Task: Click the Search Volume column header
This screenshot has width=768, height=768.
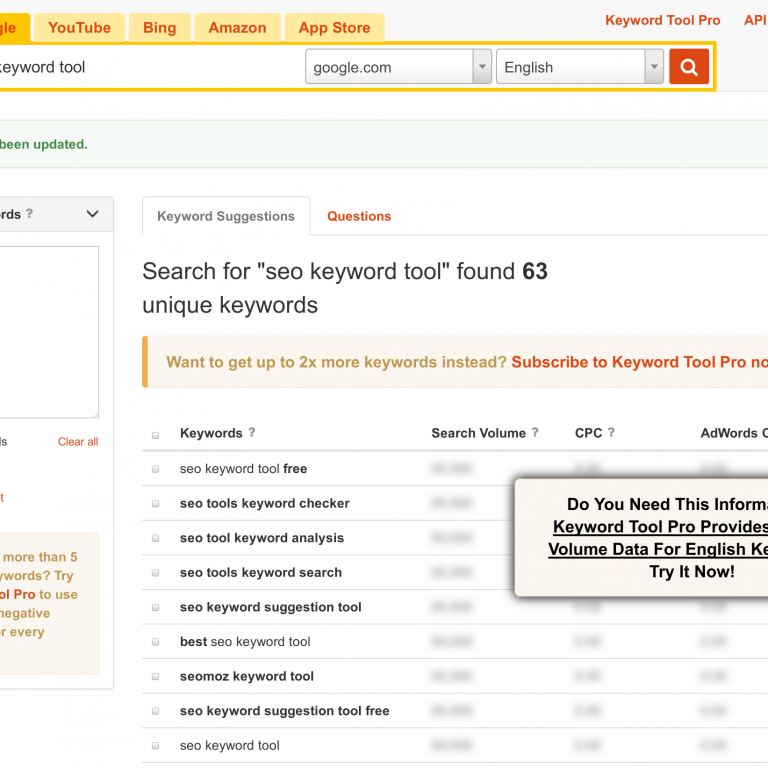Action: [x=478, y=433]
